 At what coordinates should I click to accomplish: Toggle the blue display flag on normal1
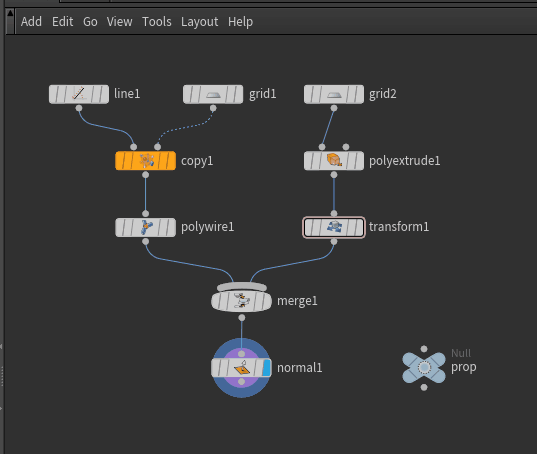pyautogui.click(x=266, y=368)
